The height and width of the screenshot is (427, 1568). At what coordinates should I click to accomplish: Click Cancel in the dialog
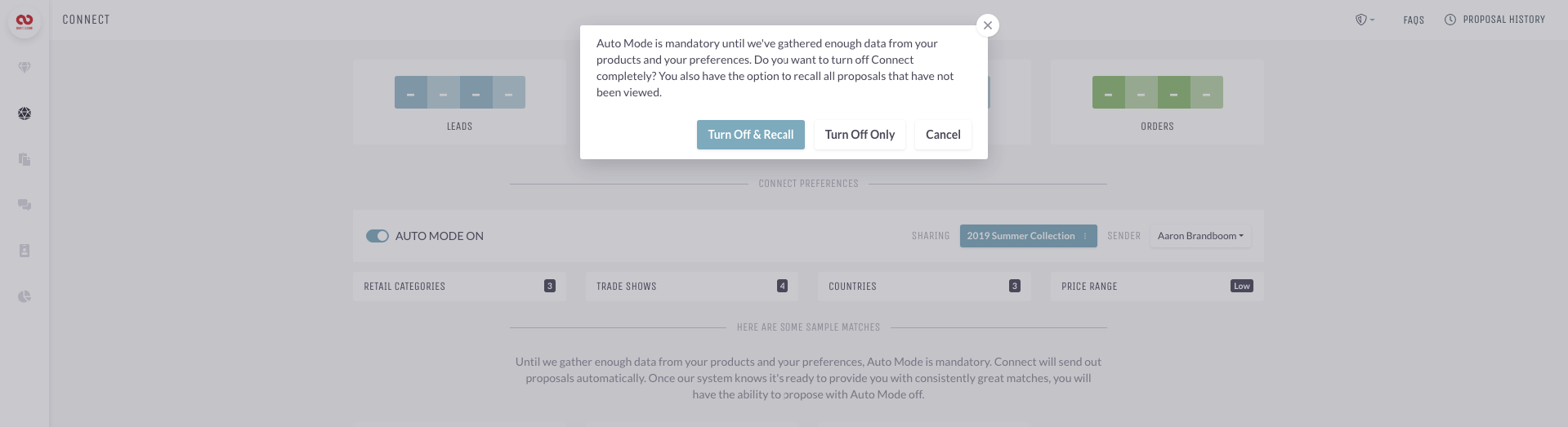point(943,135)
